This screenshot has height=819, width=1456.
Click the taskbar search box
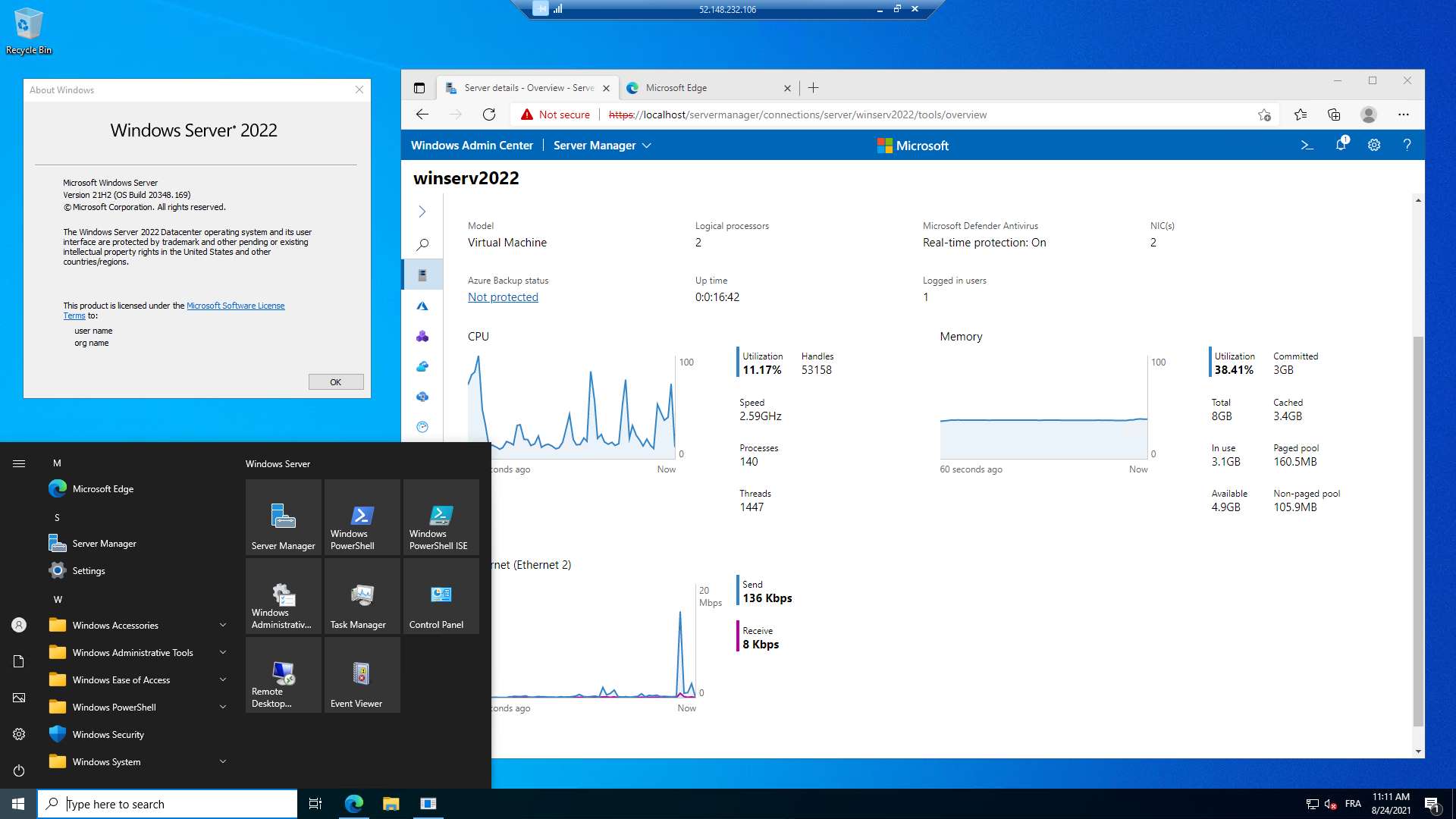168,804
